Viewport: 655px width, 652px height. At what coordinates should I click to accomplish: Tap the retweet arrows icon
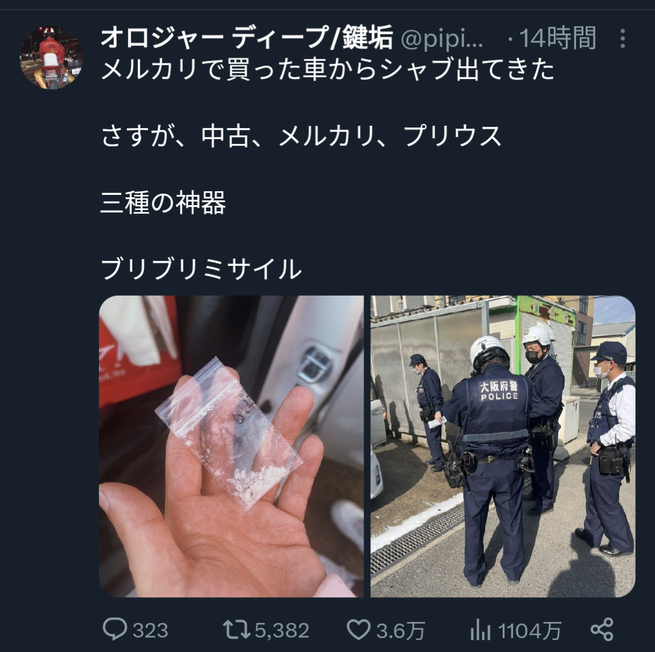click(x=237, y=629)
